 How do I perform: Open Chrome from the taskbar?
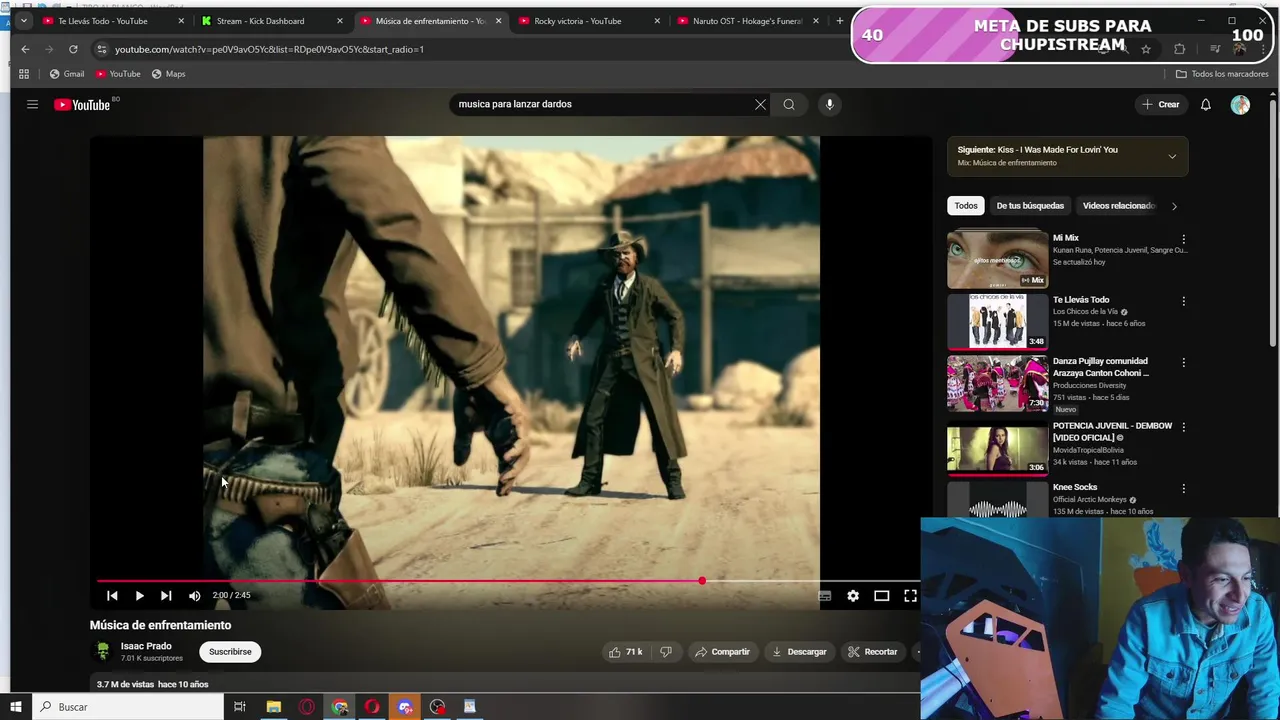(340, 707)
